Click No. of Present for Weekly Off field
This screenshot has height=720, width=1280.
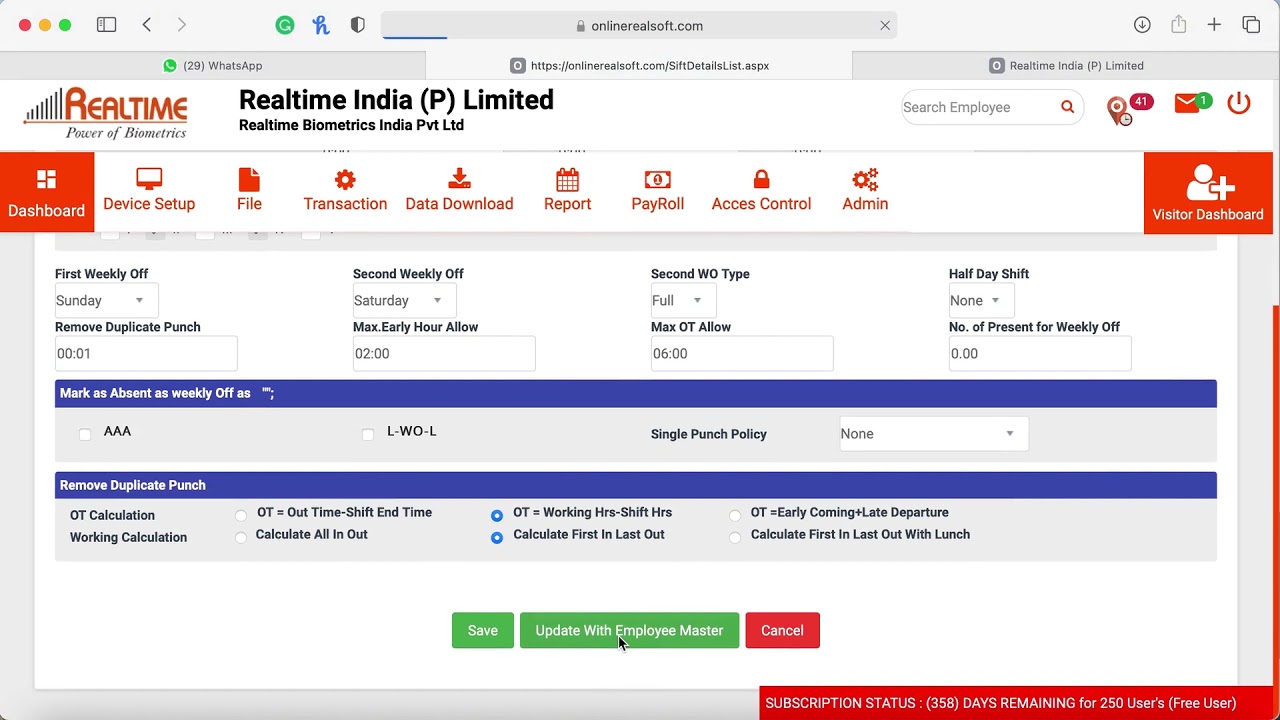[1040, 353]
